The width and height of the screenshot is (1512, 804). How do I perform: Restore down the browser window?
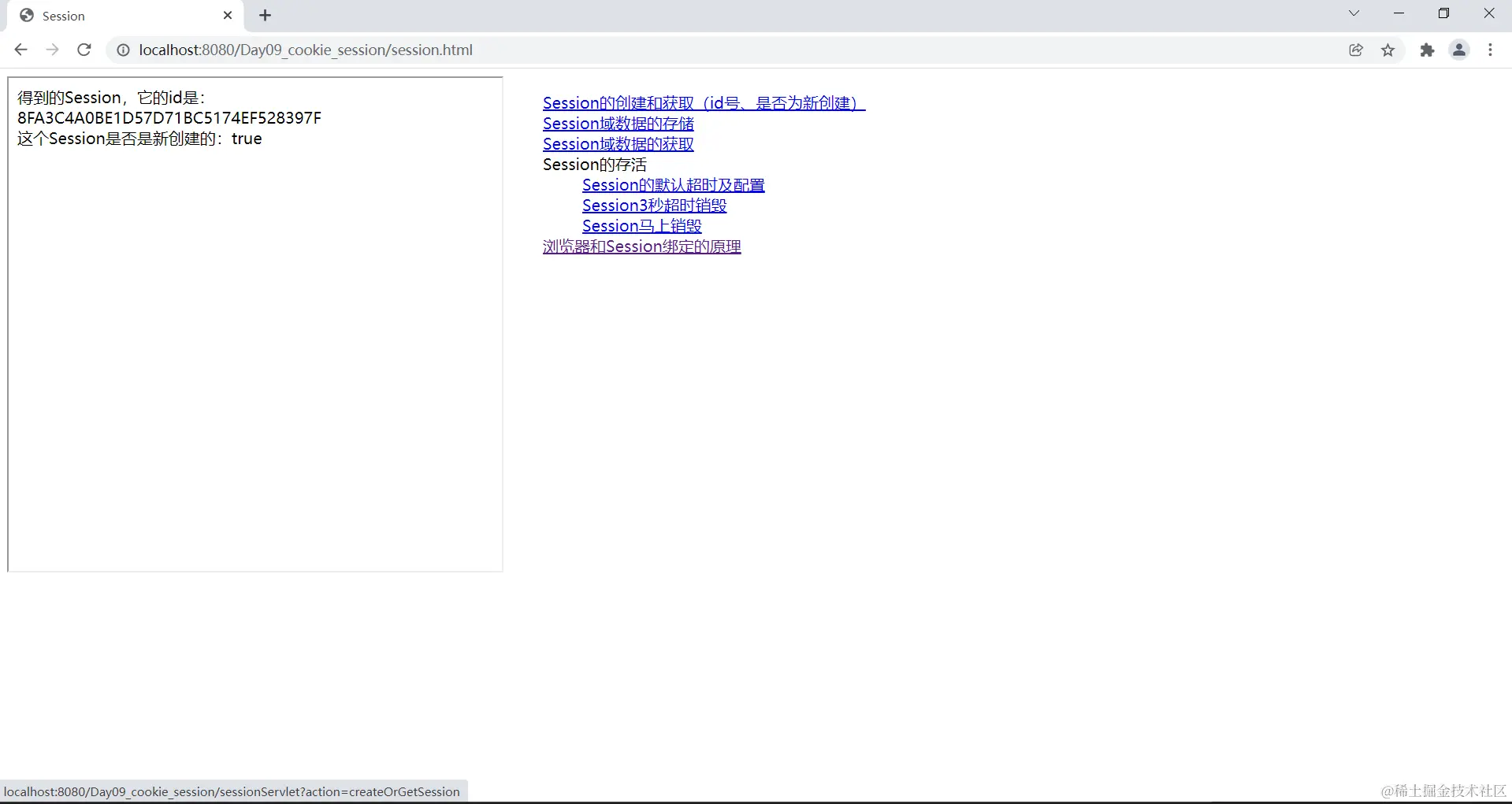(1443, 13)
